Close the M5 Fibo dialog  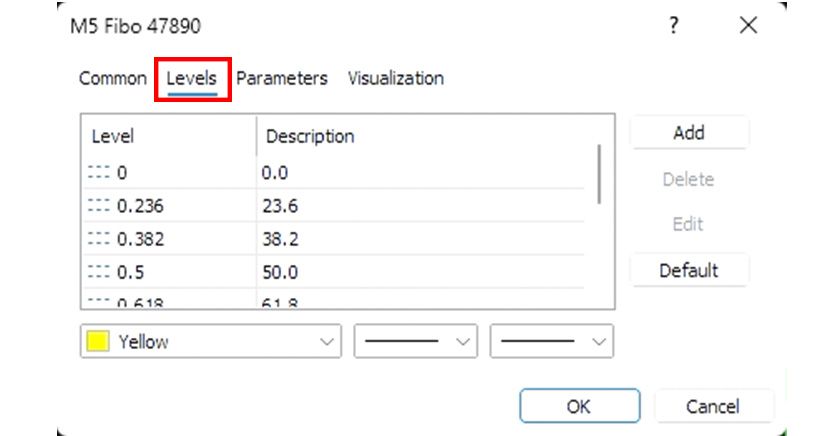pyautogui.click(x=748, y=25)
